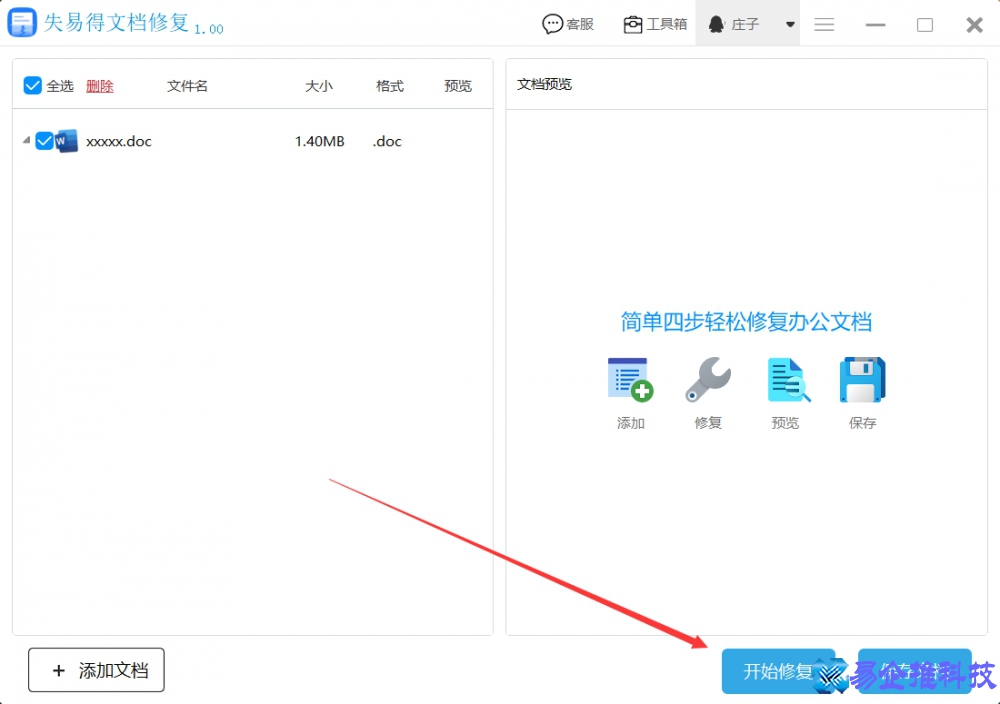Viewport: 1000px width, 704px height.
Task: Click the 添加文档 add document button
Action: pyautogui.click(x=96, y=670)
